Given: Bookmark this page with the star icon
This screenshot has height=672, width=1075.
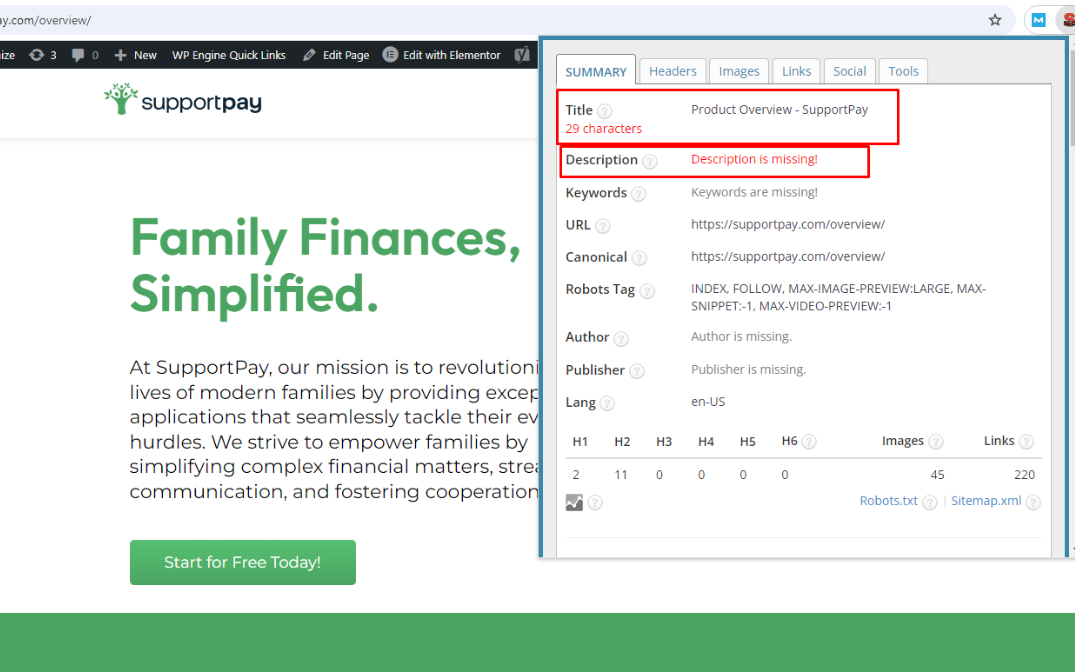Looking at the screenshot, I should coord(995,20).
